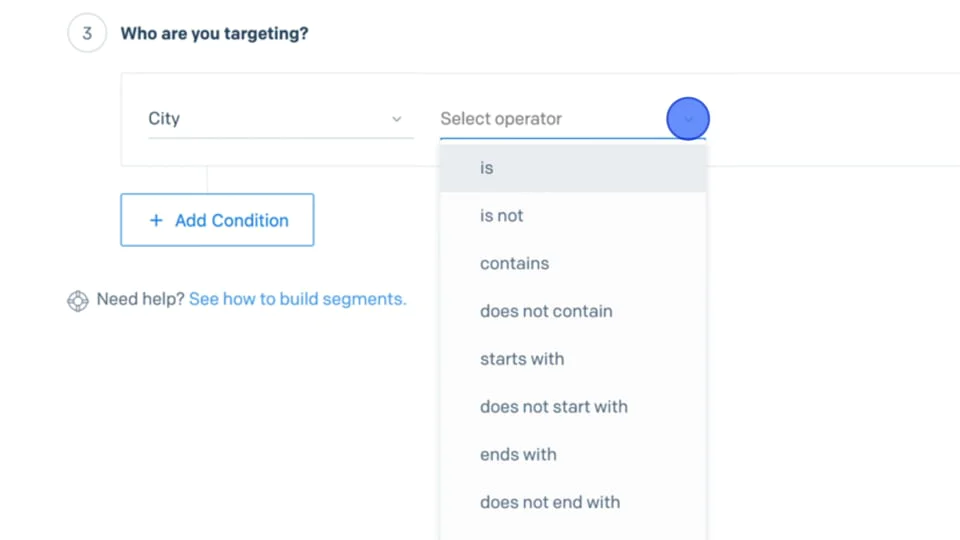Image resolution: width=960 pixels, height=540 pixels.
Task: Open the City attribute selector
Action: (x=280, y=119)
